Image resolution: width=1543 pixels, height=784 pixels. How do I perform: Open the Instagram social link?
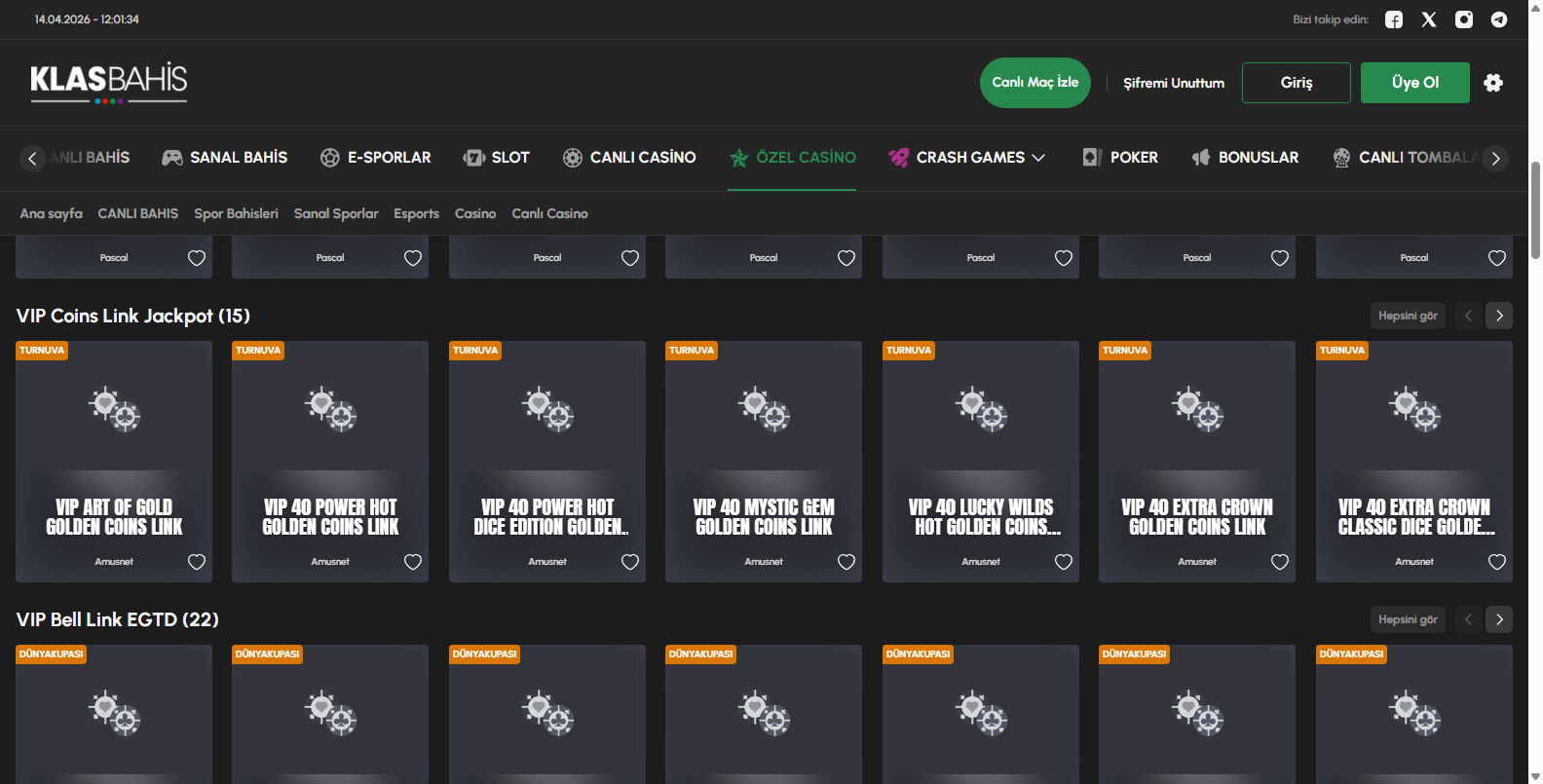pyautogui.click(x=1464, y=19)
